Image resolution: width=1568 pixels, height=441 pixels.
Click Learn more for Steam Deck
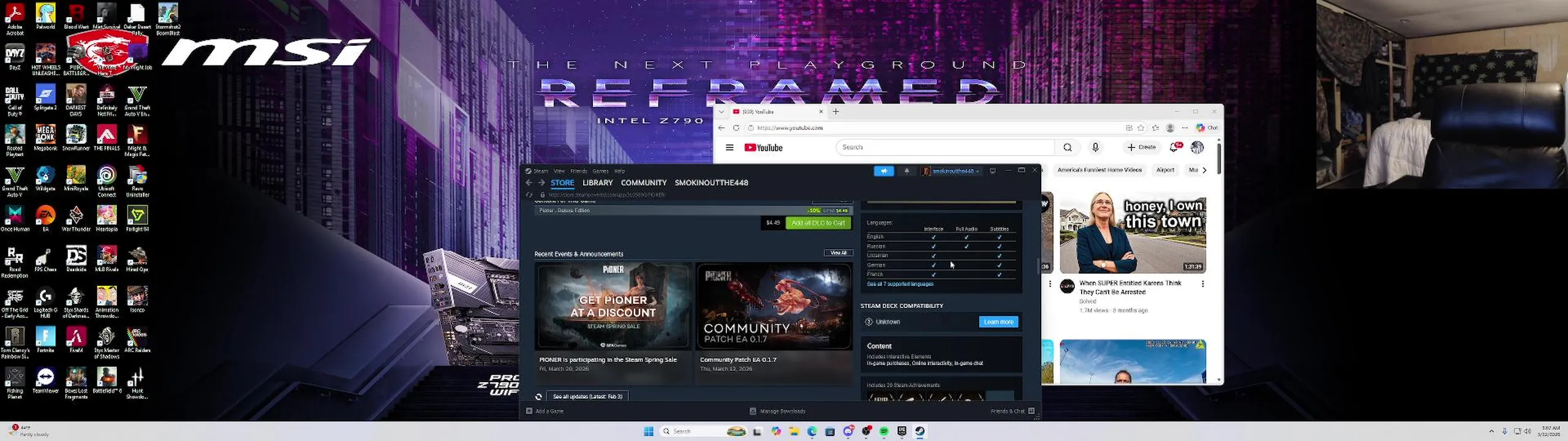click(998, 322)
